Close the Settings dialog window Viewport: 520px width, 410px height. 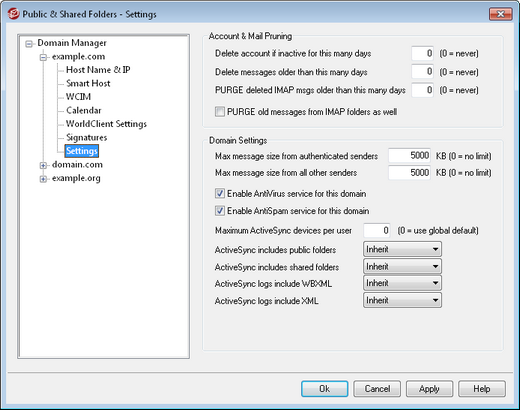(500, 14)
